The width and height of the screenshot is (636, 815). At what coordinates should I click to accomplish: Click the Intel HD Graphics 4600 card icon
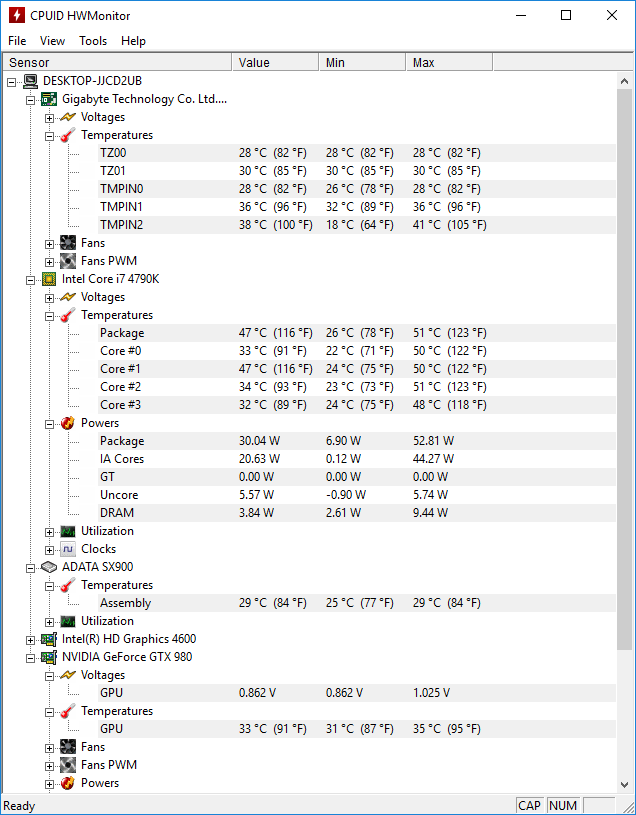(x=49, y=639)
